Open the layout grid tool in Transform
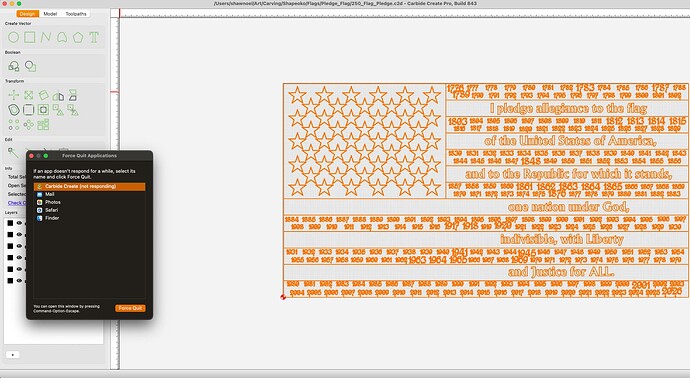The height and width of the screenshot is (378, 690). pos(43,125)
